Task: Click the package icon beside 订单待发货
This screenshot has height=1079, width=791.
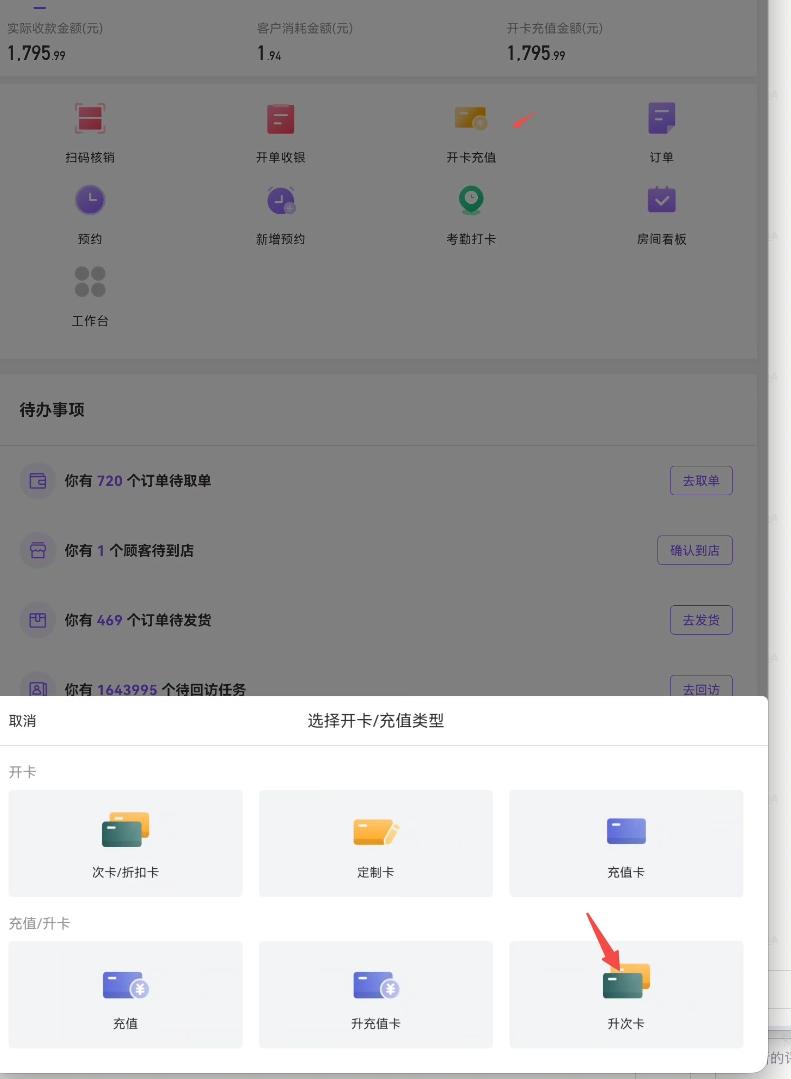Action: 38,620
